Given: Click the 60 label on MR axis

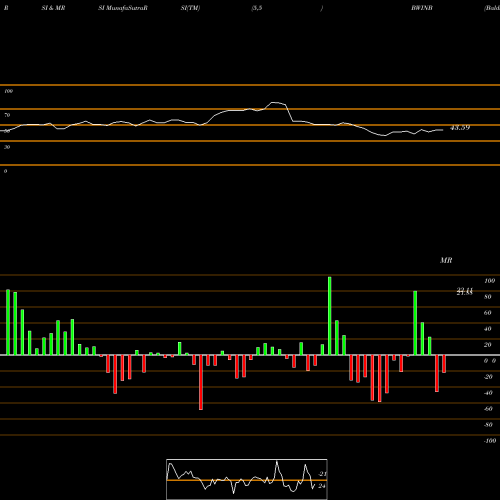Looking at the screenshot, I should 488,313.
